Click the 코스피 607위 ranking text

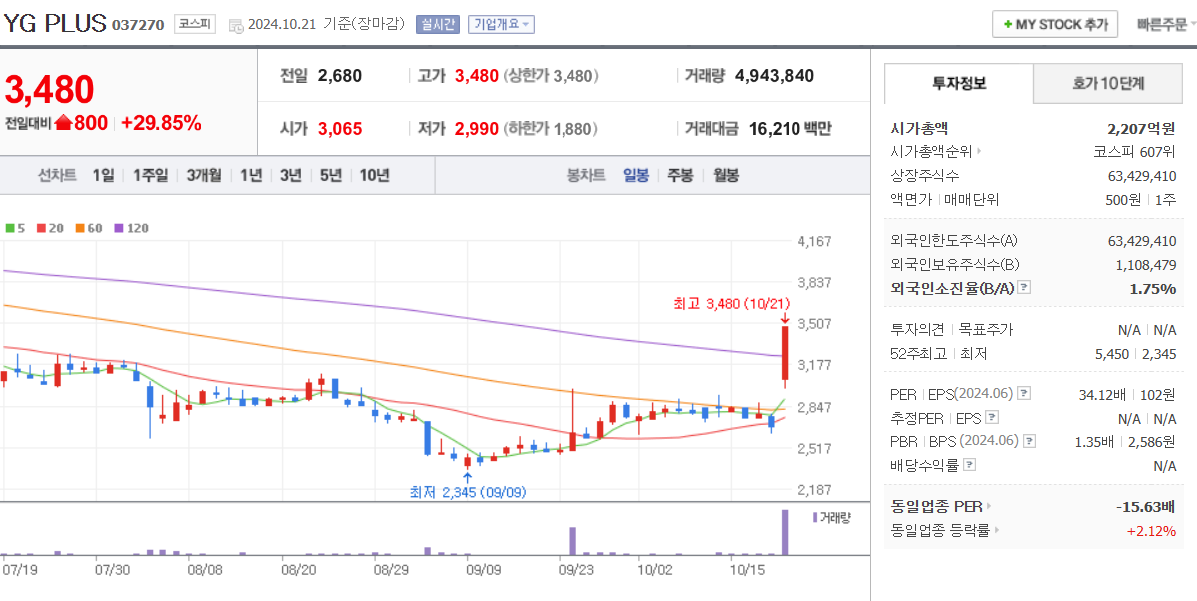[1134, 151]
